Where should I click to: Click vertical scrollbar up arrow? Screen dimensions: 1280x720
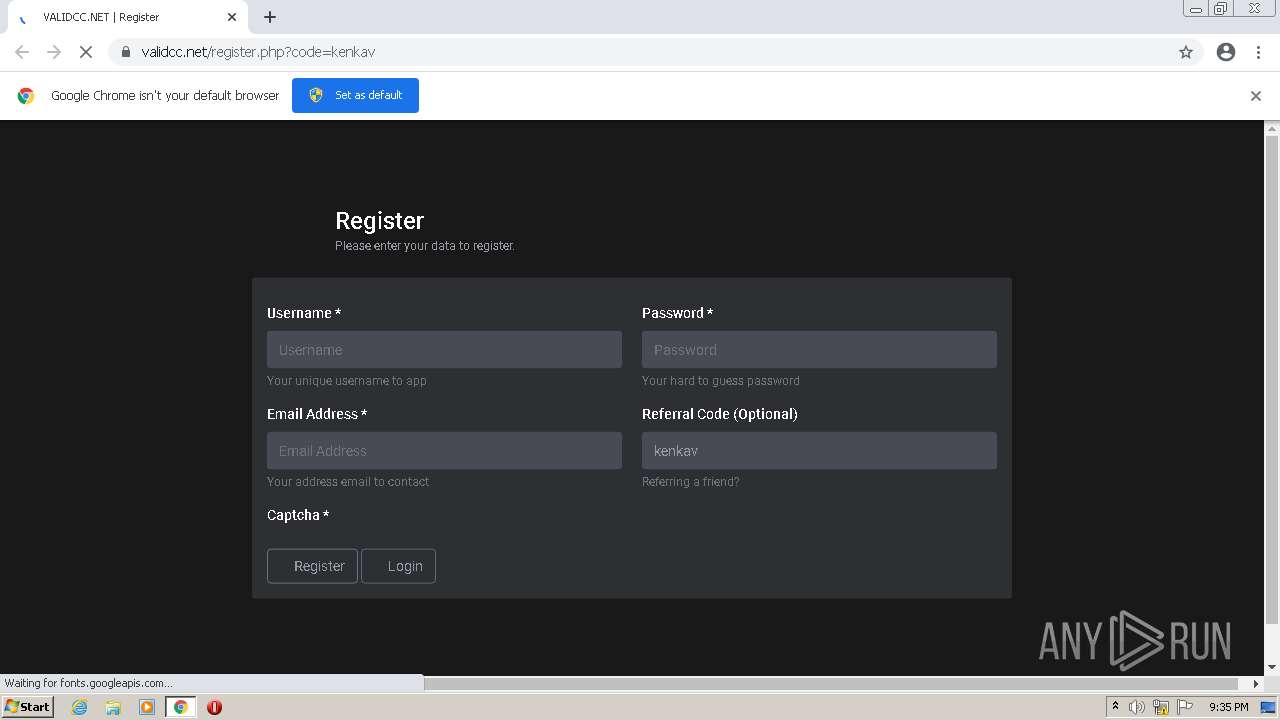(1272, 128)
